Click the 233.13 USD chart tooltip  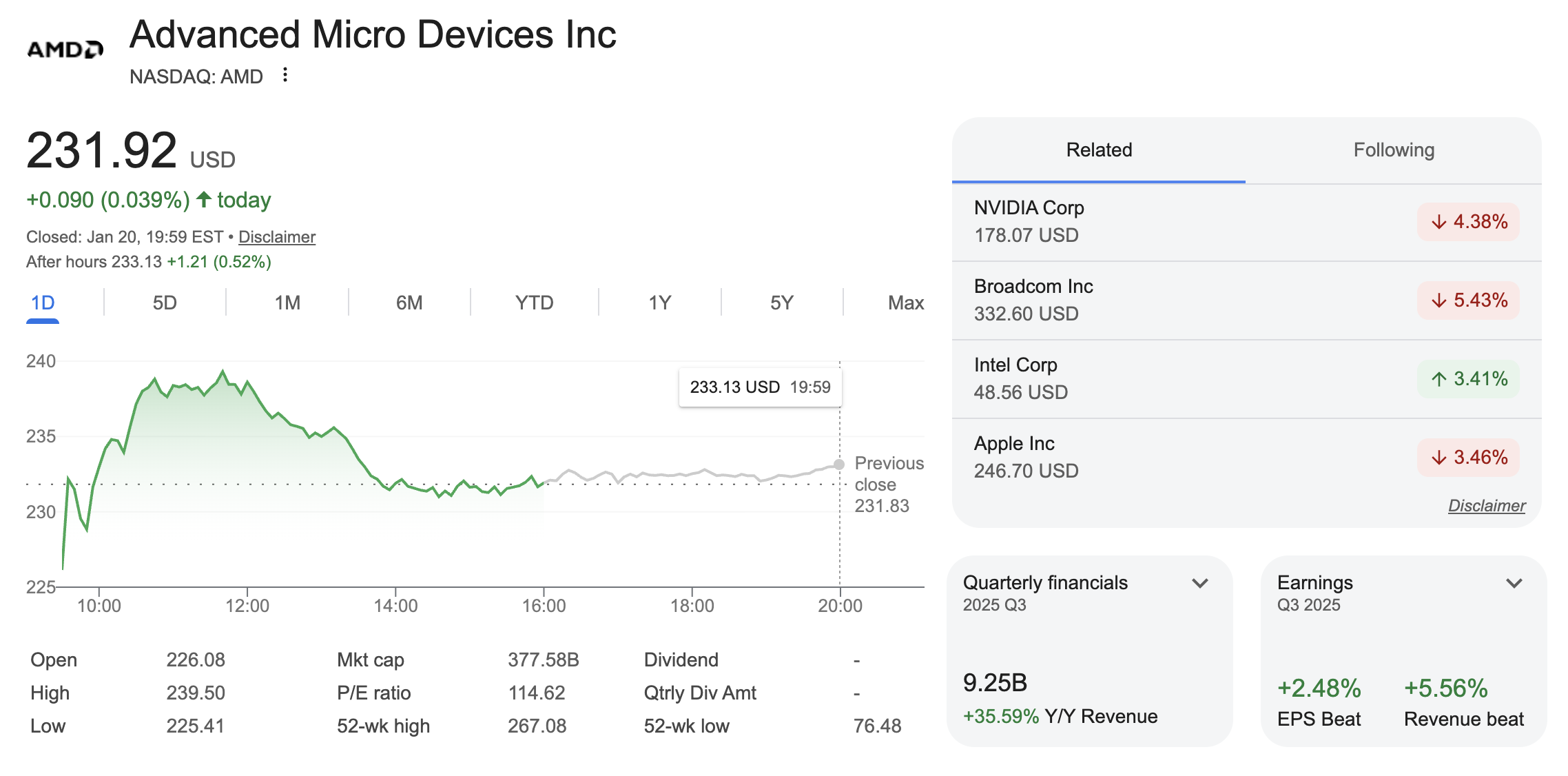[760, 387]
